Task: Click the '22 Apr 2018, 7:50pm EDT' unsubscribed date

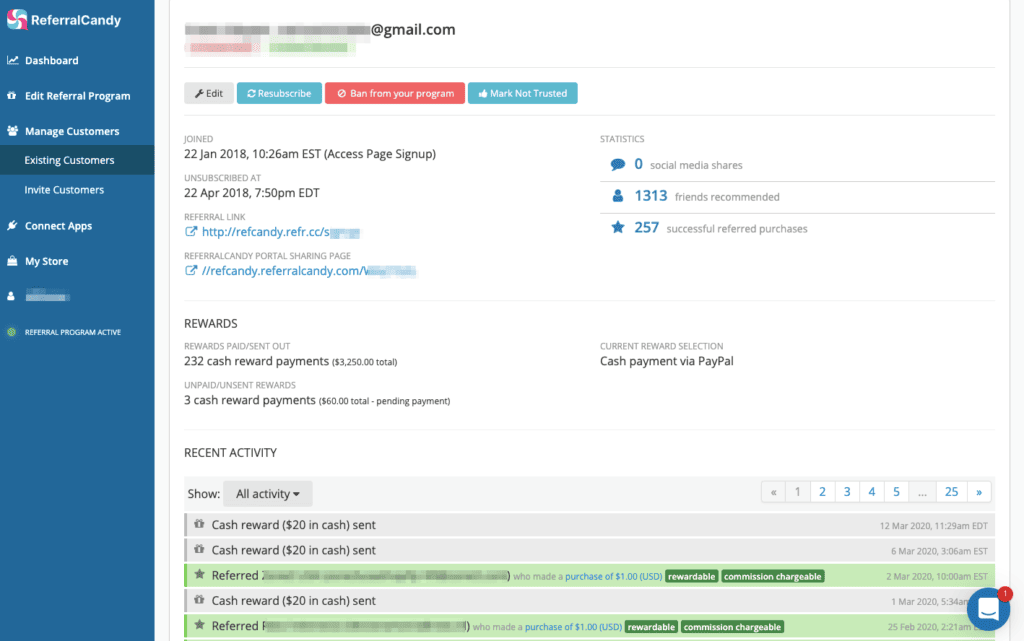Action: click(x=251, y=193)
